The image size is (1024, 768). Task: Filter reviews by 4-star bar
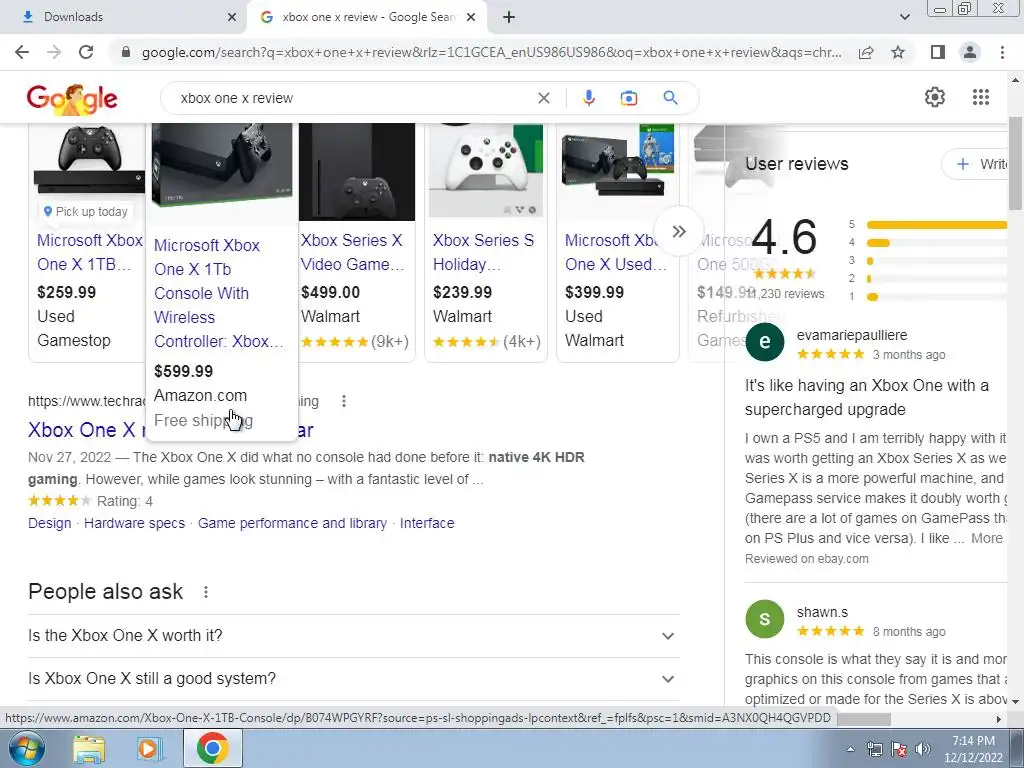pos(936,243)
